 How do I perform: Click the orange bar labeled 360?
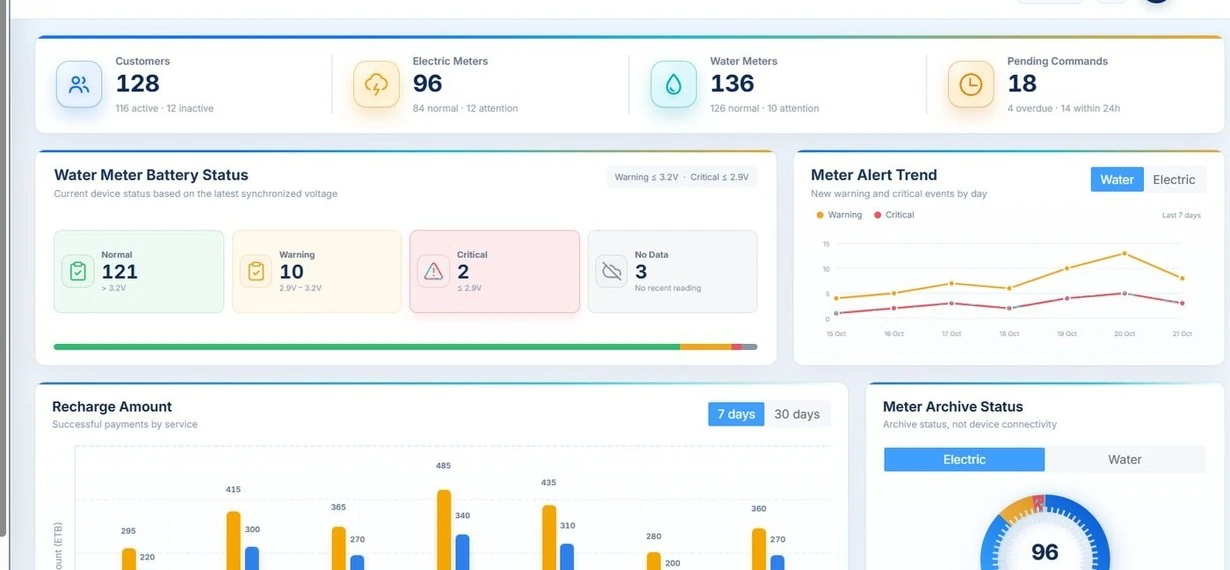759,549
